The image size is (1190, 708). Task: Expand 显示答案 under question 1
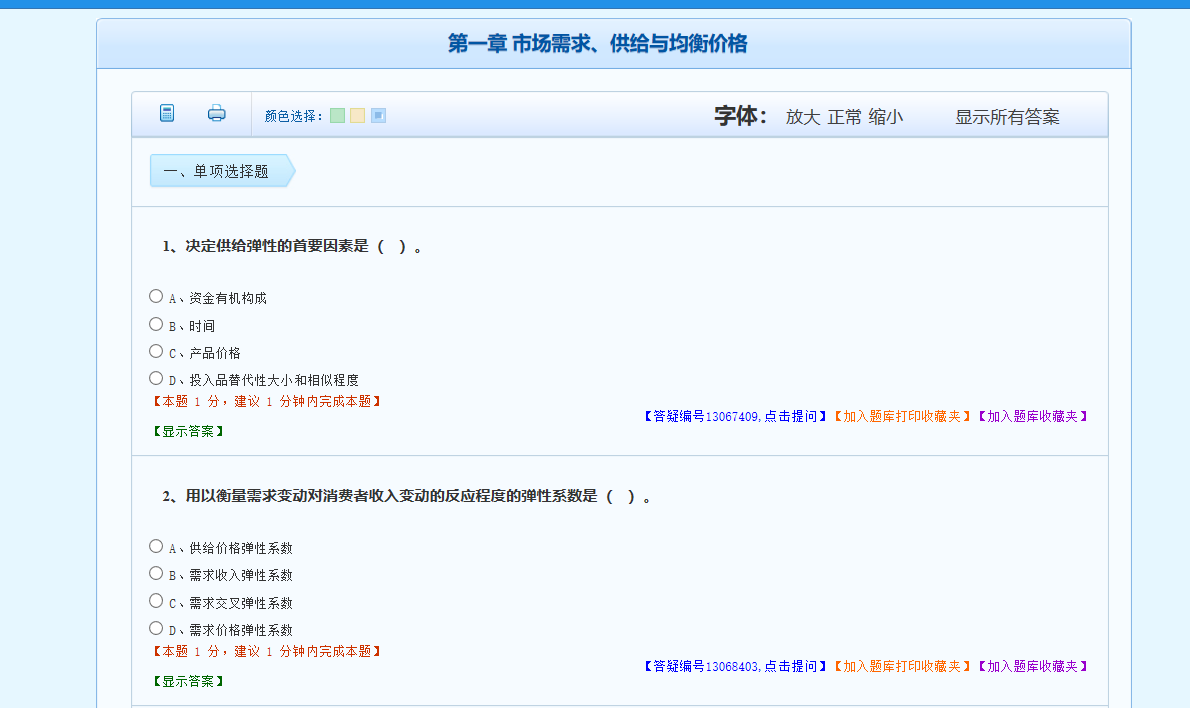(x=188, y=431)
